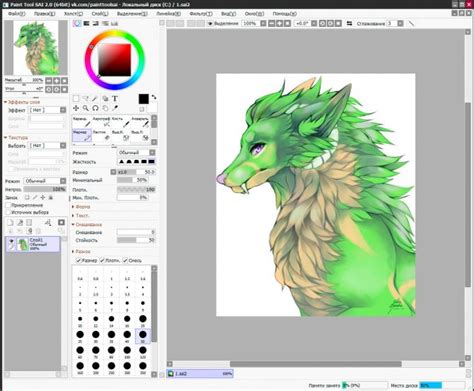Select the 1.sai2 document tab
This screenshot has height=391, width=474.
click(x=200, y=374)
